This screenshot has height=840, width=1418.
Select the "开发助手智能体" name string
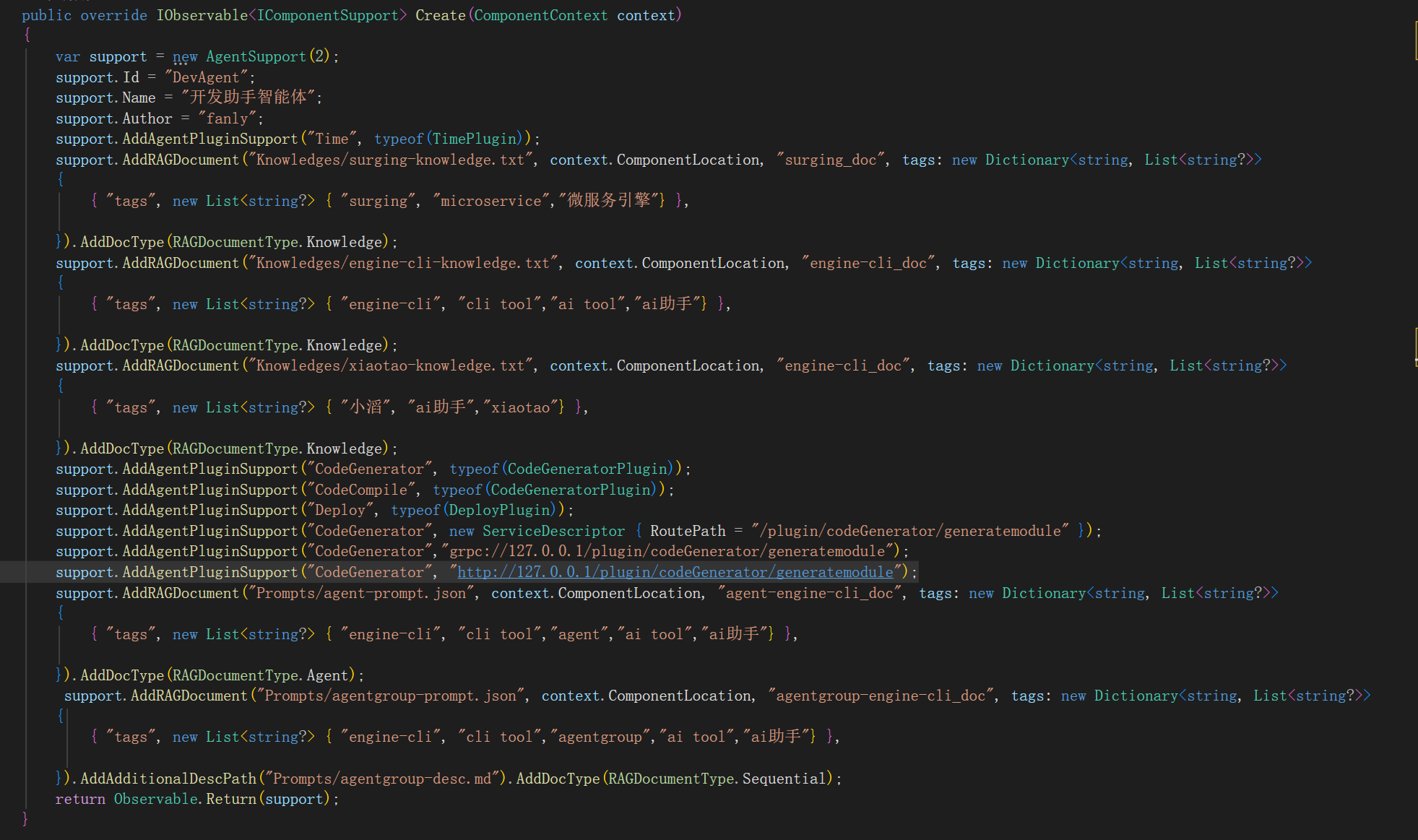(248, 98)
